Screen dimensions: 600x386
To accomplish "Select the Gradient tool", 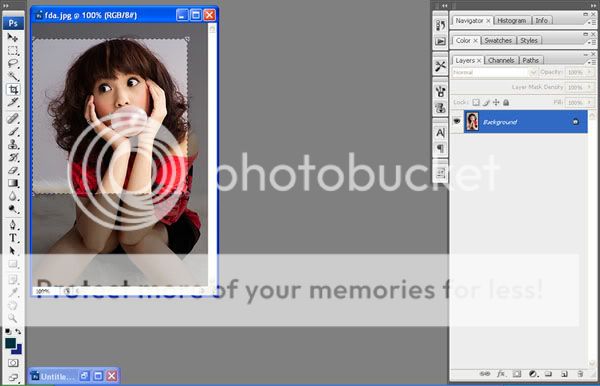I will click(x=13, y=183).
